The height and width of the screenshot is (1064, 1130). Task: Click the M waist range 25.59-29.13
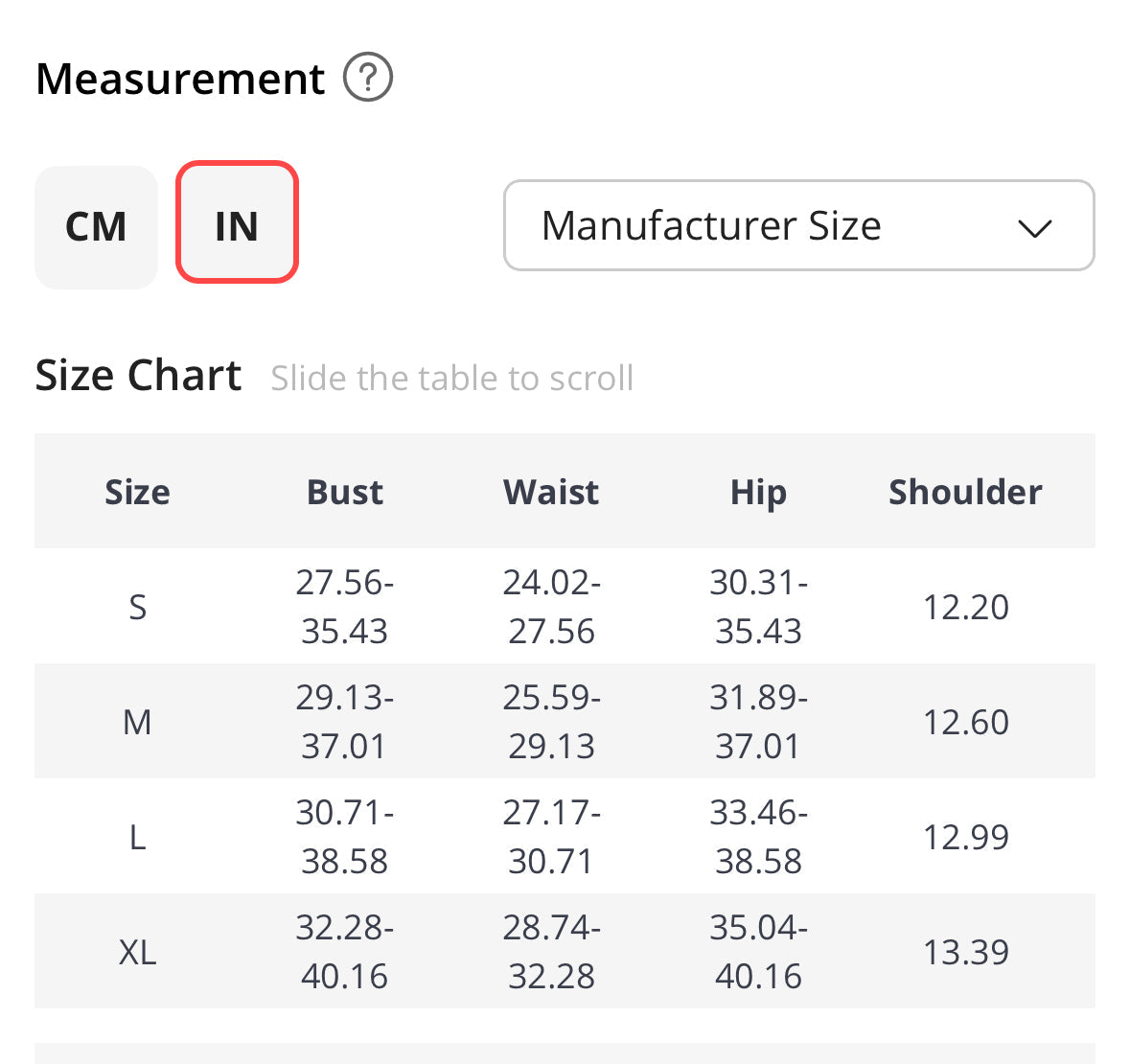point(551,722)
